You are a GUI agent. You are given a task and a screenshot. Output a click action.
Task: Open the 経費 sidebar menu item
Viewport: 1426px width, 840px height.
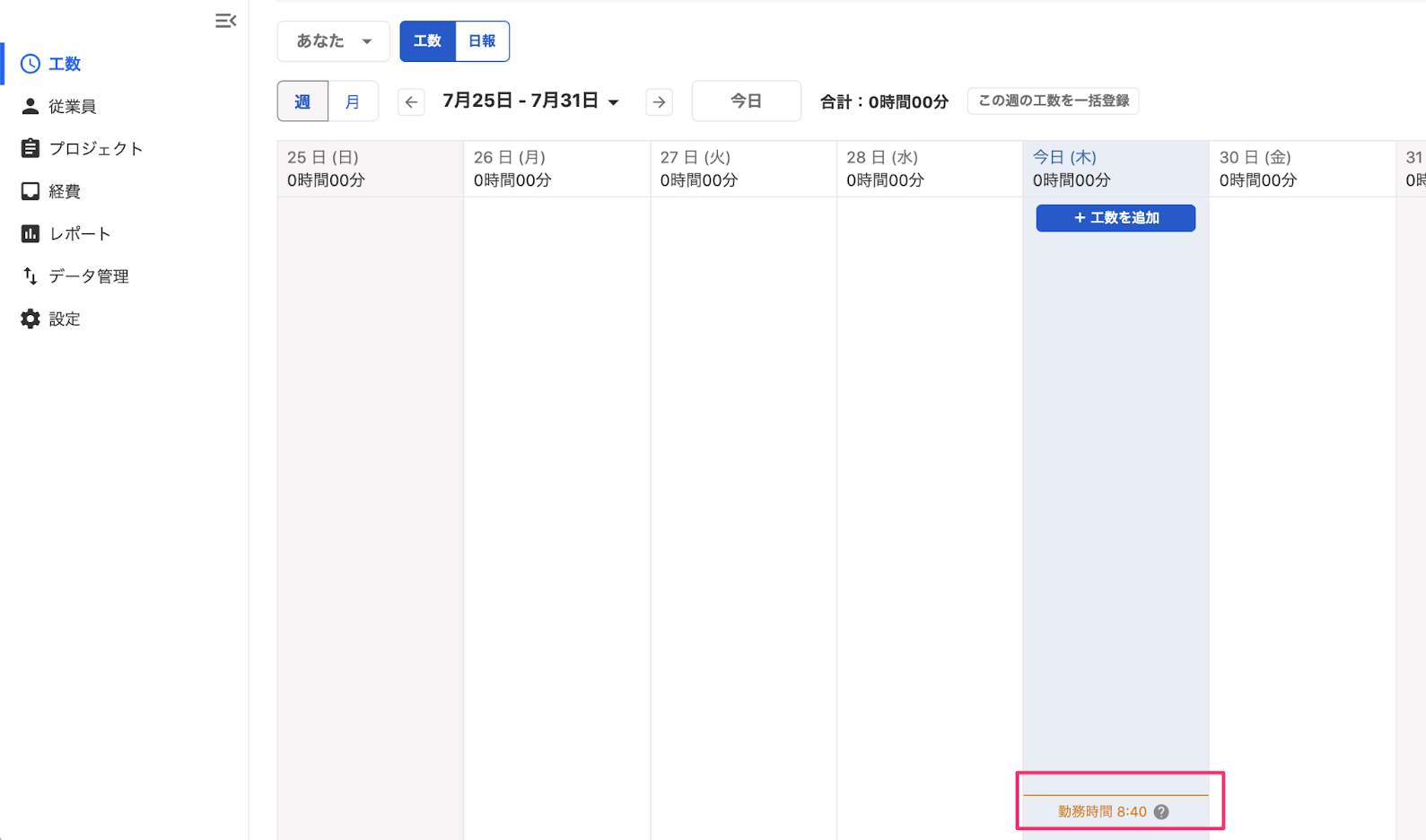coord(124,191)
